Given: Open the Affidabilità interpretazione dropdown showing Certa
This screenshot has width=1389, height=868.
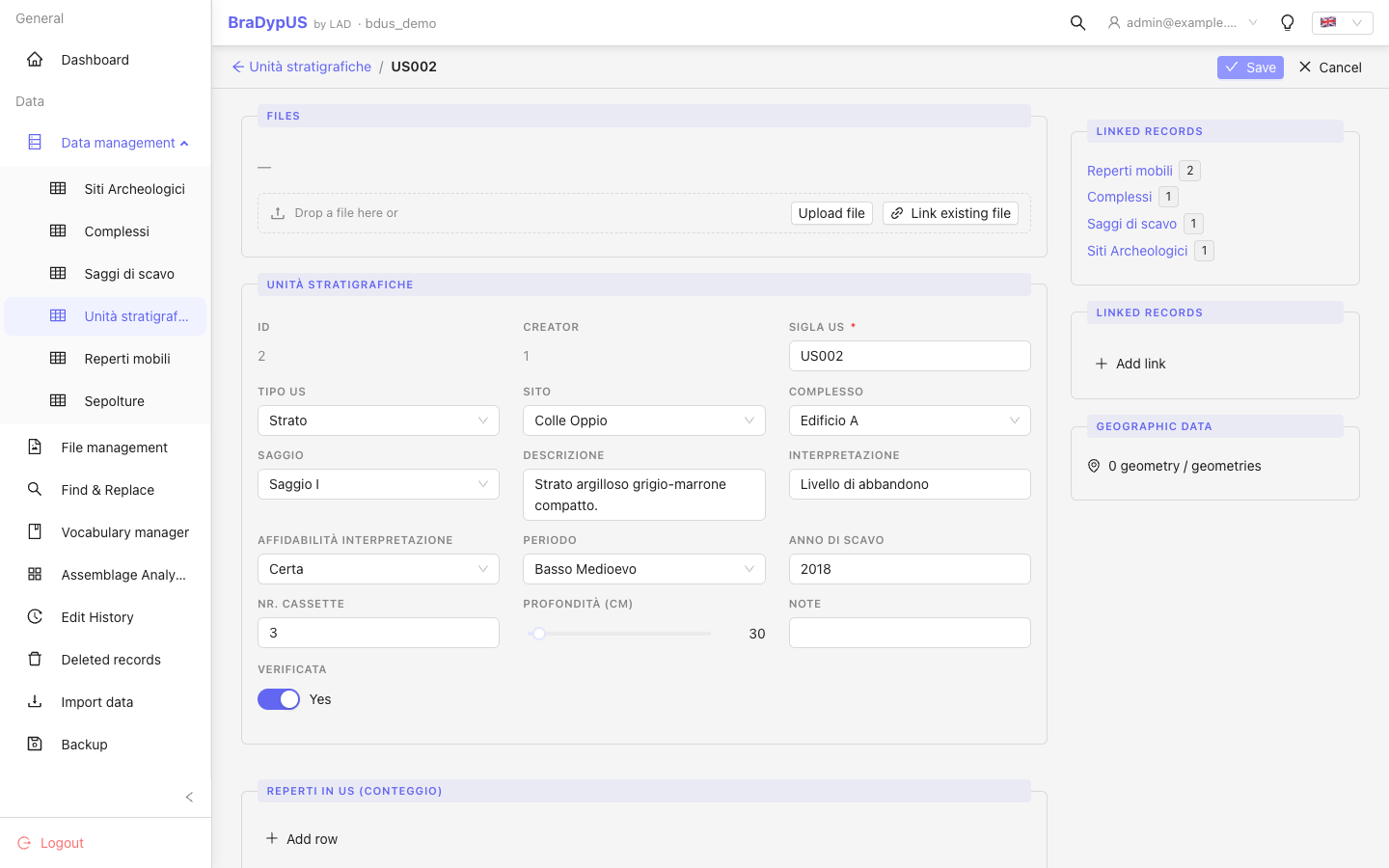Looking at the screenshot, I should [x=378, y=569].
